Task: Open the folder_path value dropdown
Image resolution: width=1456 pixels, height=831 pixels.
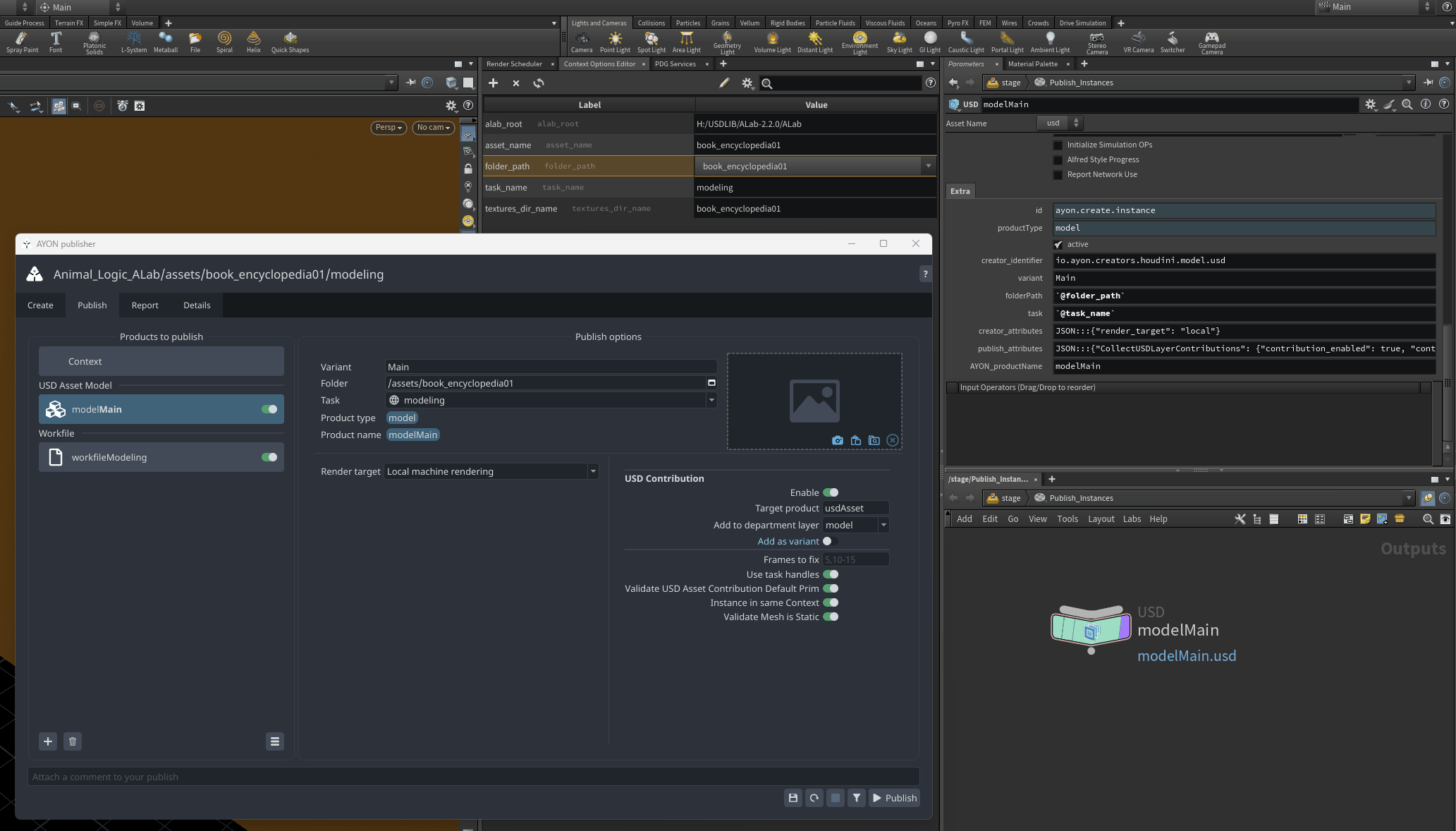Action: (928, 166)
